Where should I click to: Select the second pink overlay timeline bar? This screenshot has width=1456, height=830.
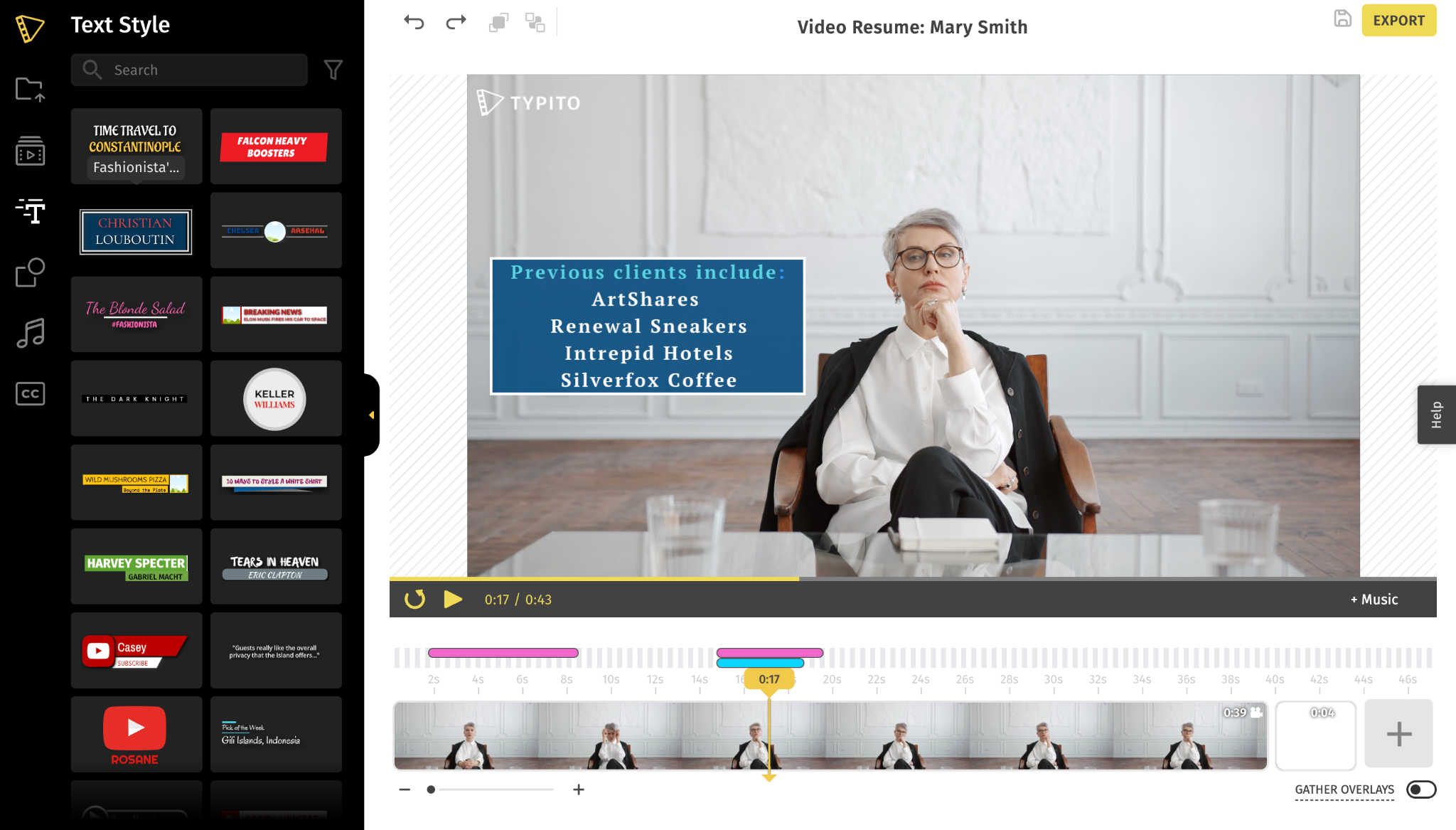(x=770, y=653)
